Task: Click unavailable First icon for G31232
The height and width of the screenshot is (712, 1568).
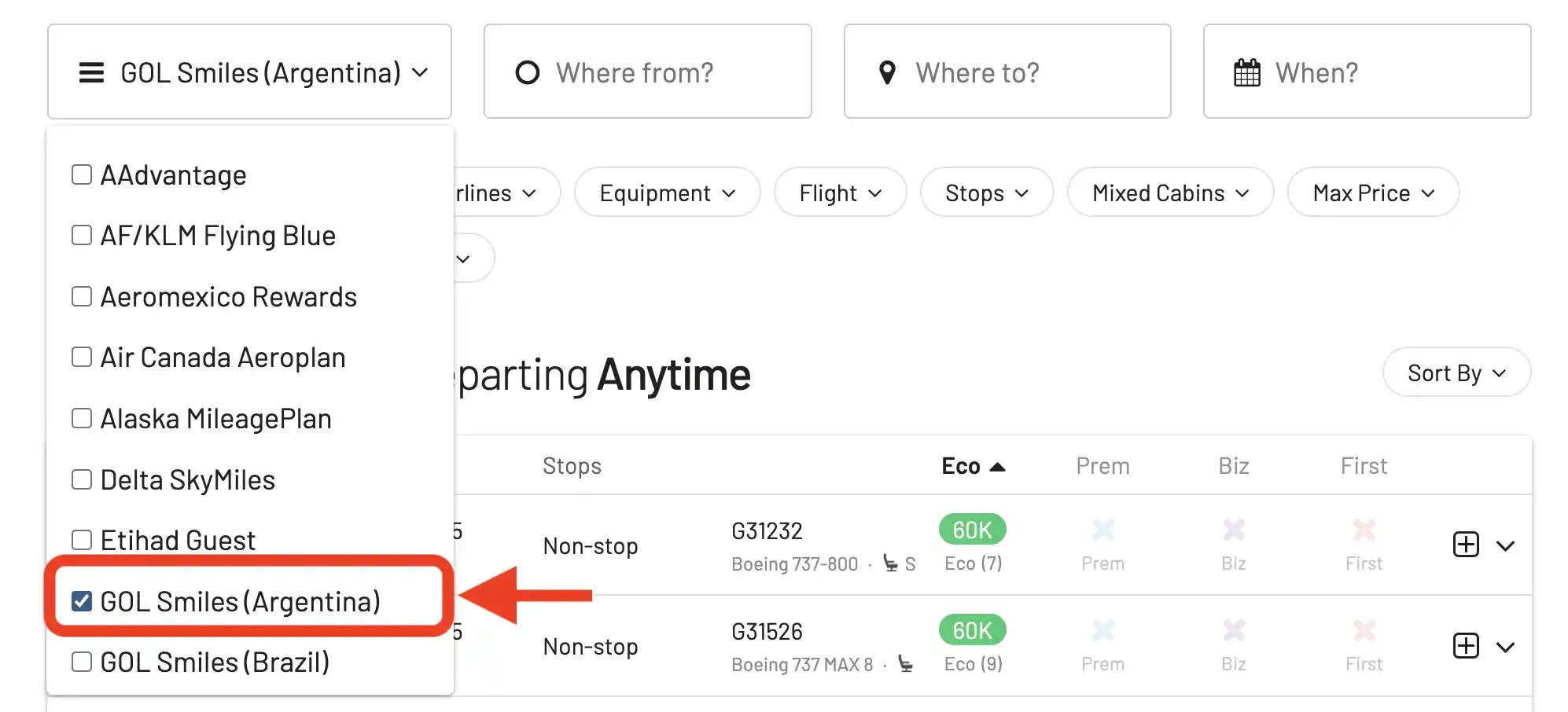Action: [x=1364, y=530]
